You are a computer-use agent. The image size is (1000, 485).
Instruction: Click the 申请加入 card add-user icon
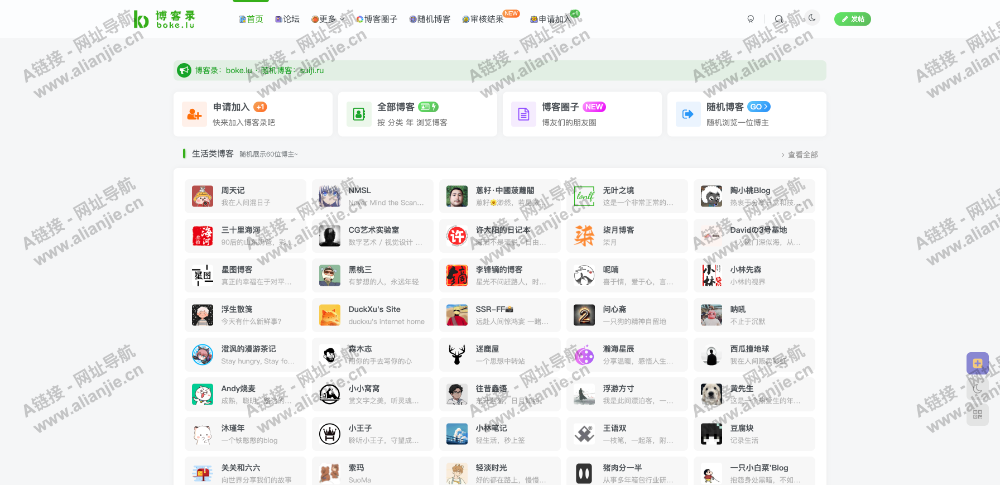pyautogui.click(x=195, y=114)
